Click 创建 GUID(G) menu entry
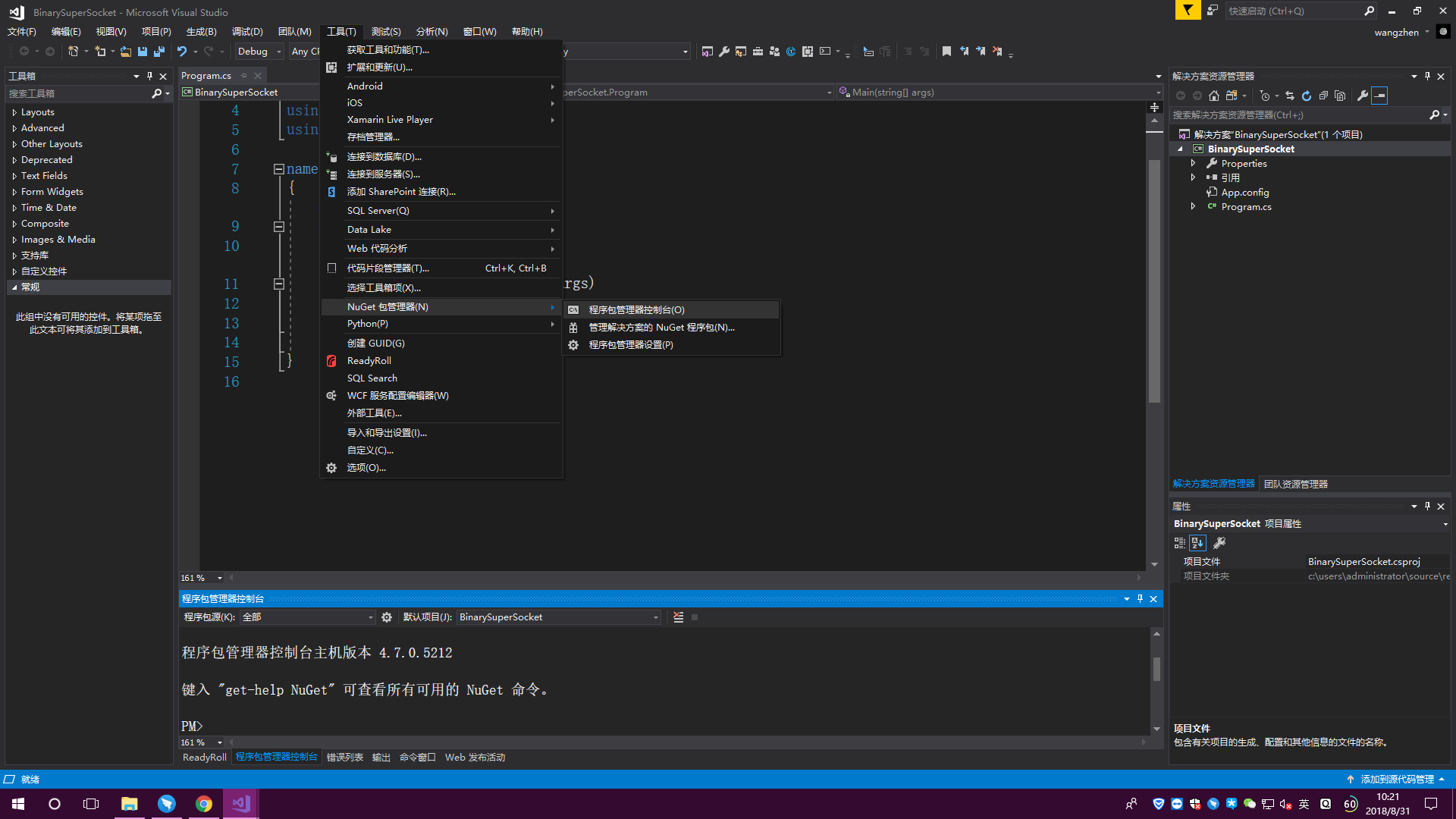This screenshot has height=819, width=1456. (x=441, y=344)
